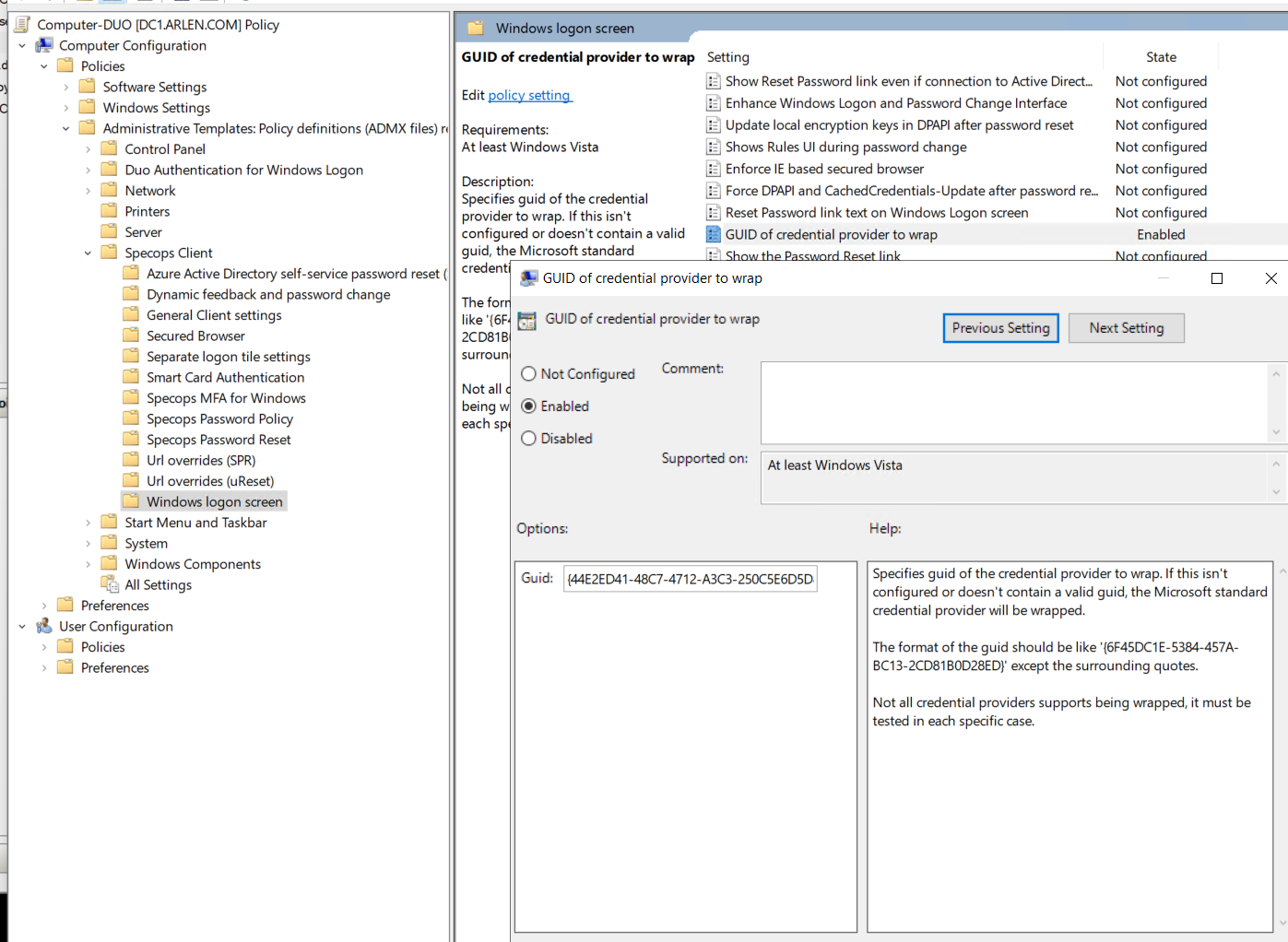Click folder icon beside Url overrides (SPR)
1288x942 pixels.
coord(131,460)
